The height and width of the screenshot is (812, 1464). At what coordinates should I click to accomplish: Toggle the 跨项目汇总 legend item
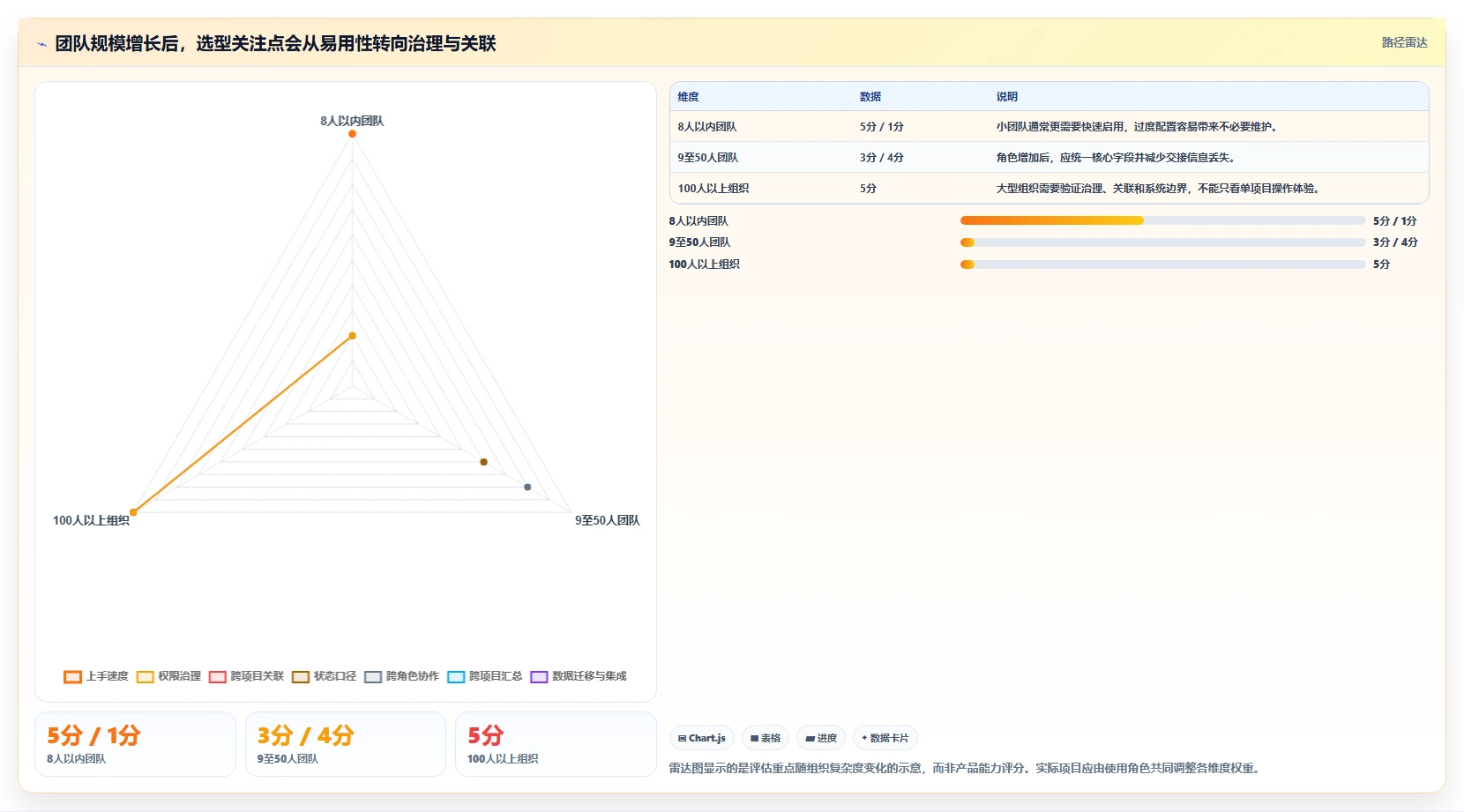pos(484,676)
